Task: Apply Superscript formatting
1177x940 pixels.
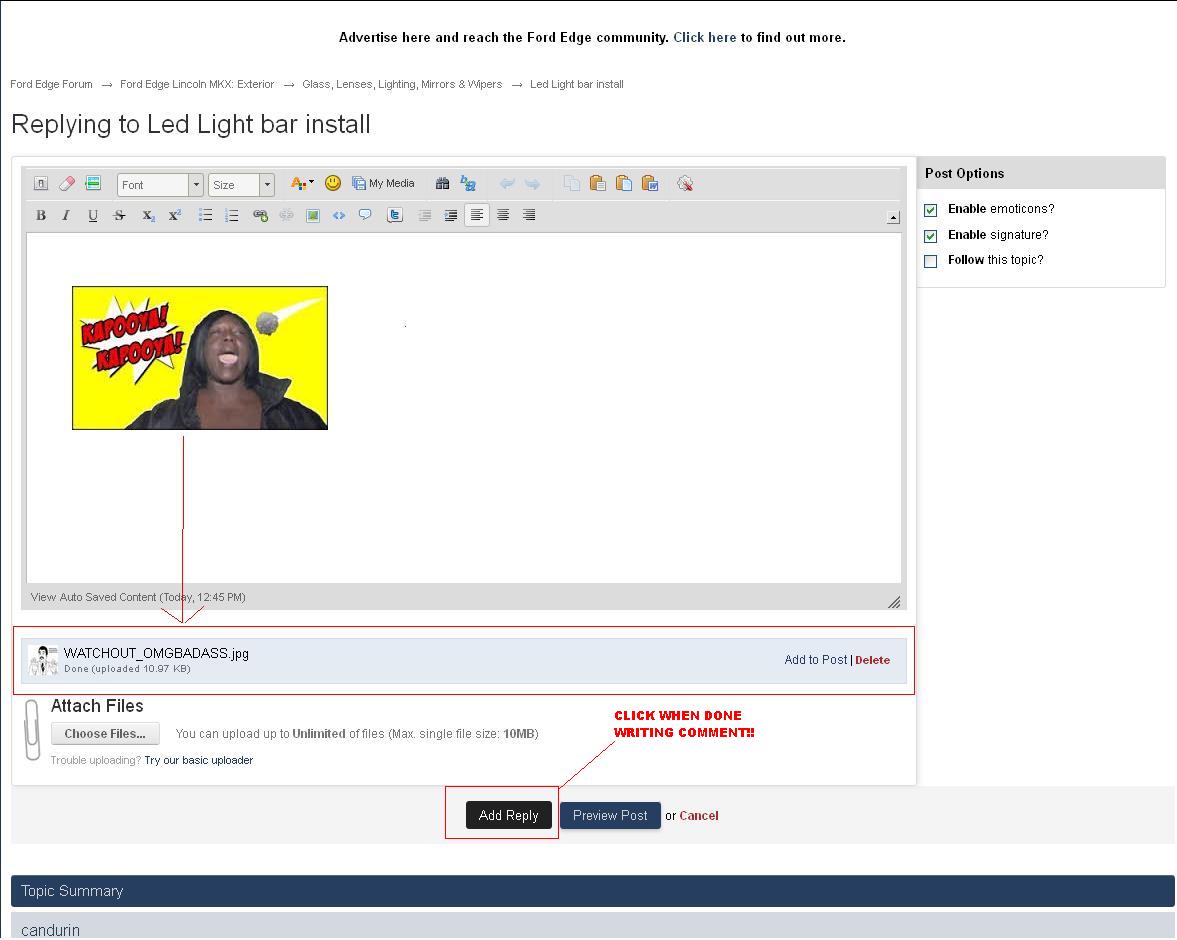Action: [x=174, y=215]
